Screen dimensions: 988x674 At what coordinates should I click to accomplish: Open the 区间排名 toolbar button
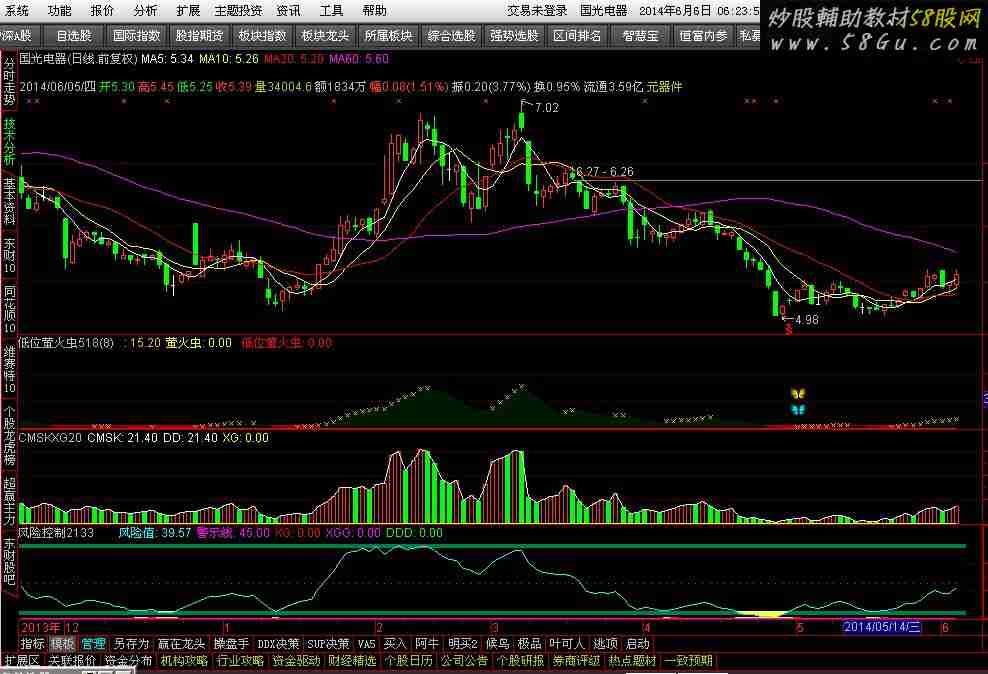pos(577,35)
